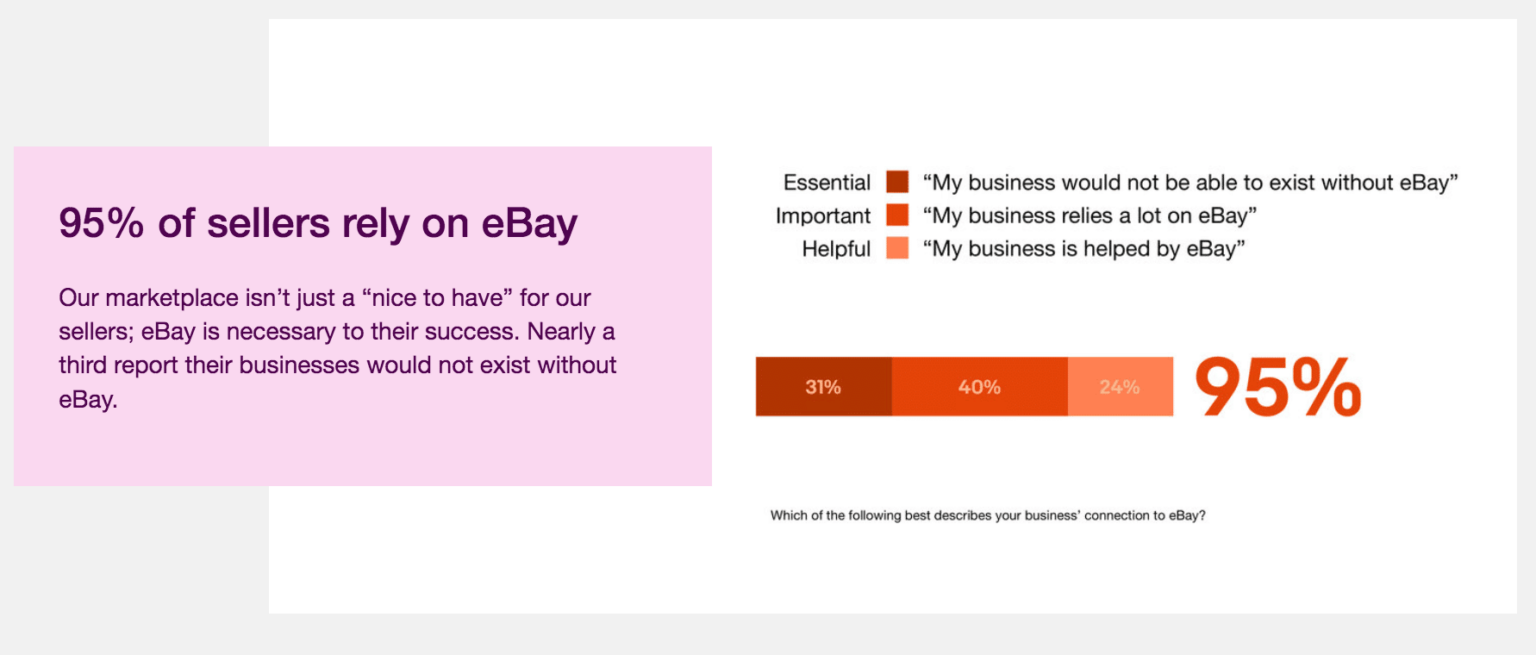The width and height of the screenshot is (1536, 655).
Task: Click the paragraph's final word 'eBay.'
Action: click(x=88, y=400)
